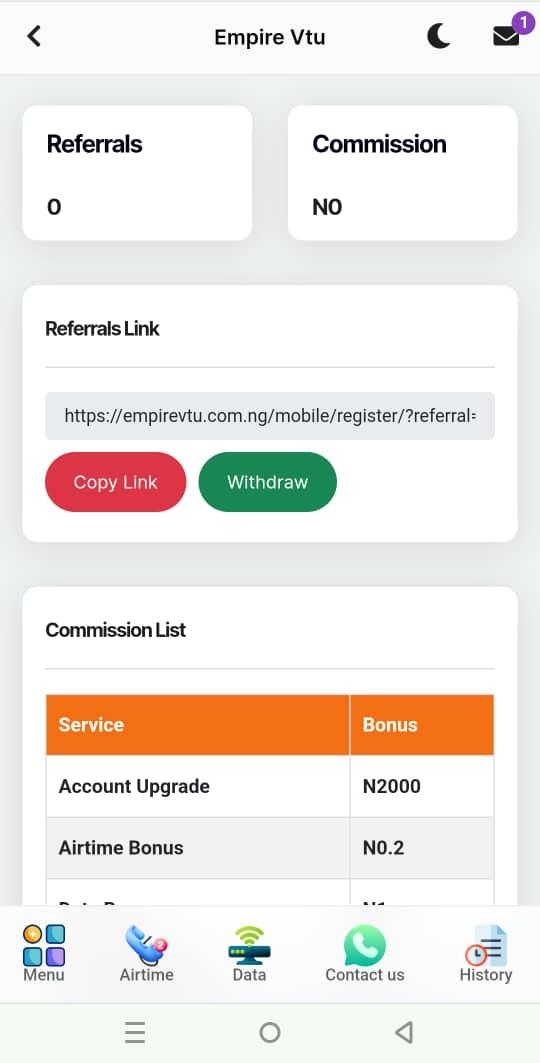Copy the referral link with Copy Link
The width and height of the screenshot is (540, 1063).
(x=115, y=482)
